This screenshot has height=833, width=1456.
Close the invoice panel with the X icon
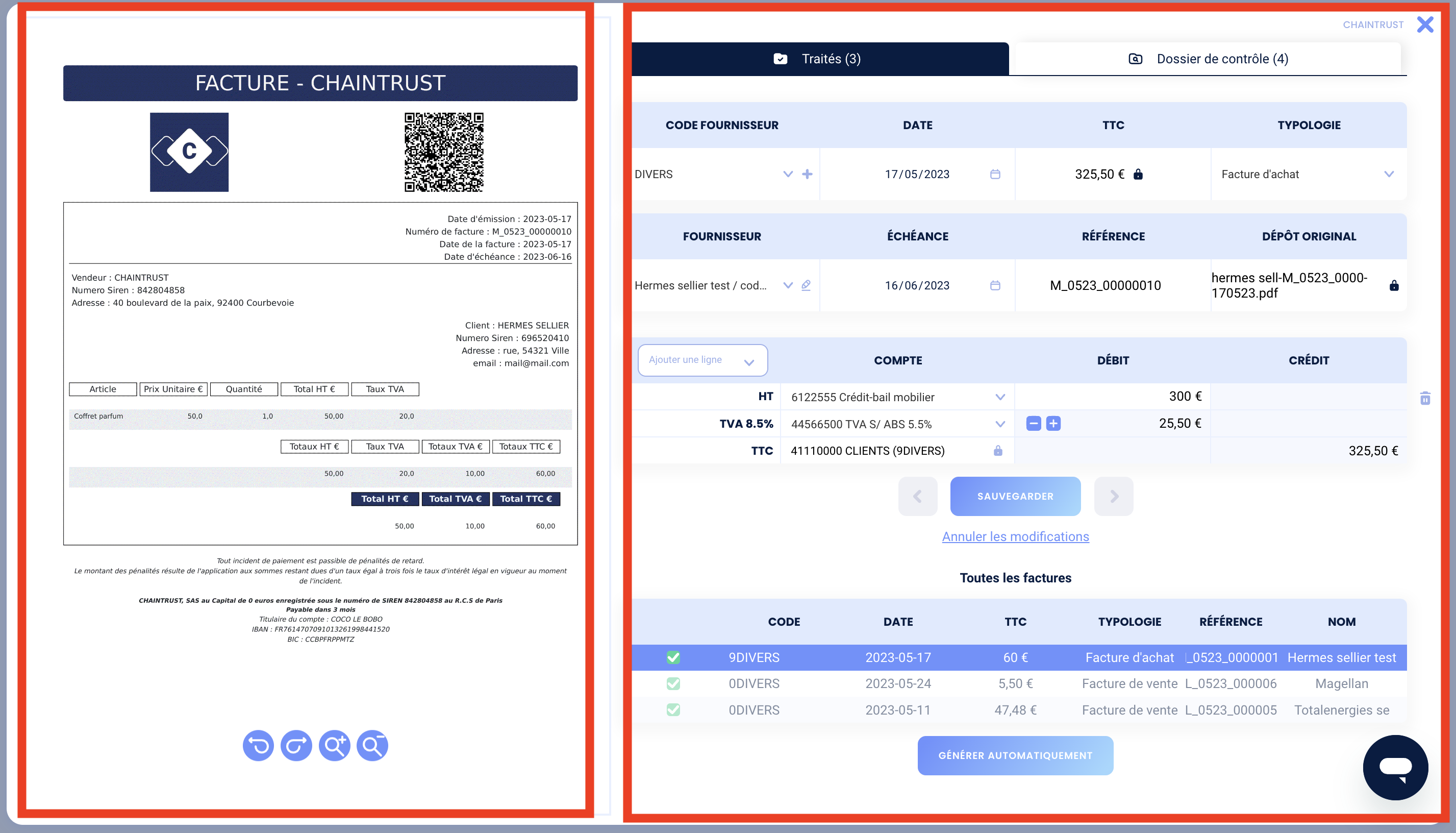[x=1425, y=24]
